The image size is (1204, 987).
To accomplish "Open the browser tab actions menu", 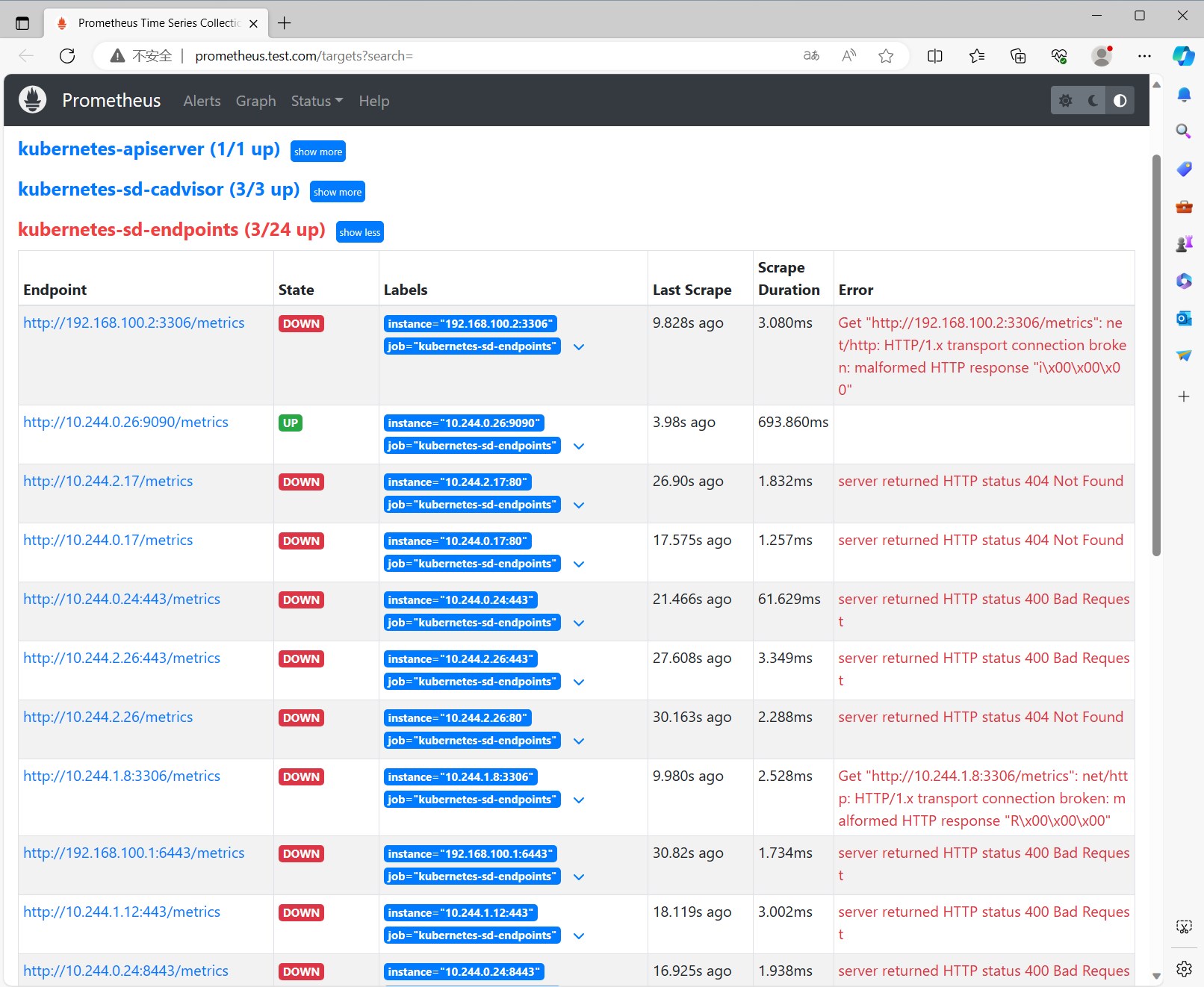I will click(x=22, y=23).
